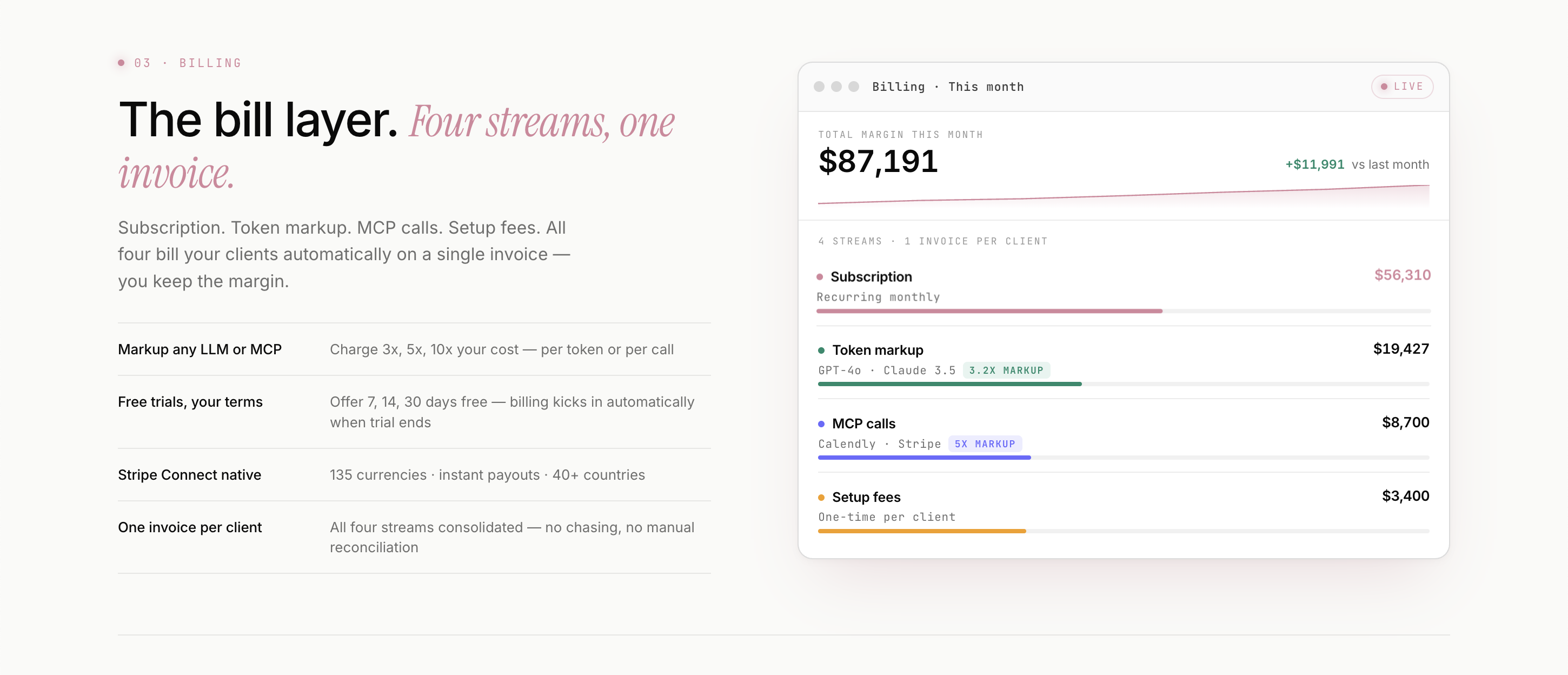Click the margin trend line chart
Screen dimensions: 1568x675
[x=1123, y=195]
